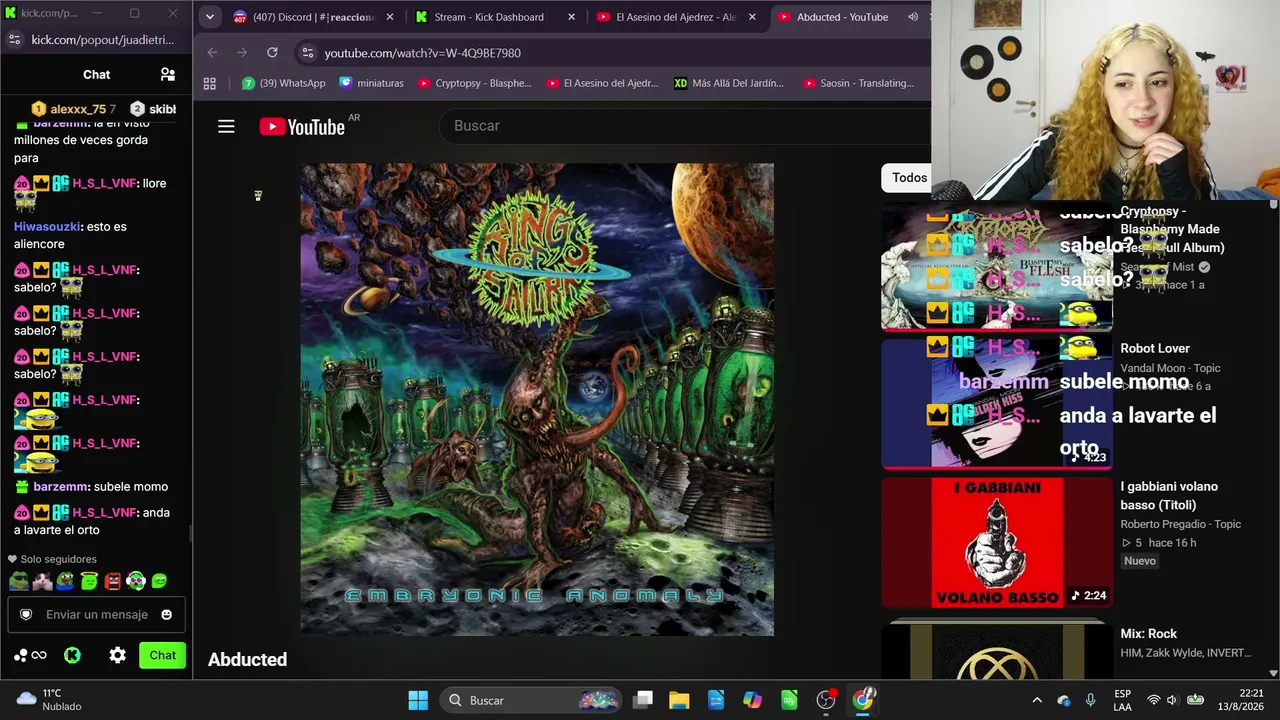Open the cloud sync tray icon
1280x720 pixels.
1063,700
